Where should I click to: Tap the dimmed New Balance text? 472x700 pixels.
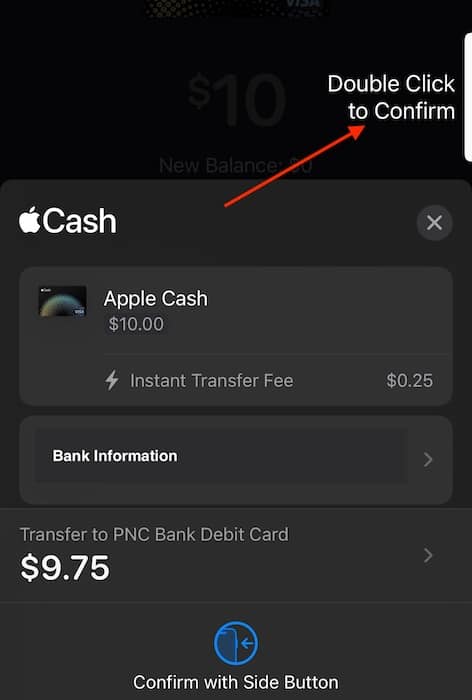[235, 166]
